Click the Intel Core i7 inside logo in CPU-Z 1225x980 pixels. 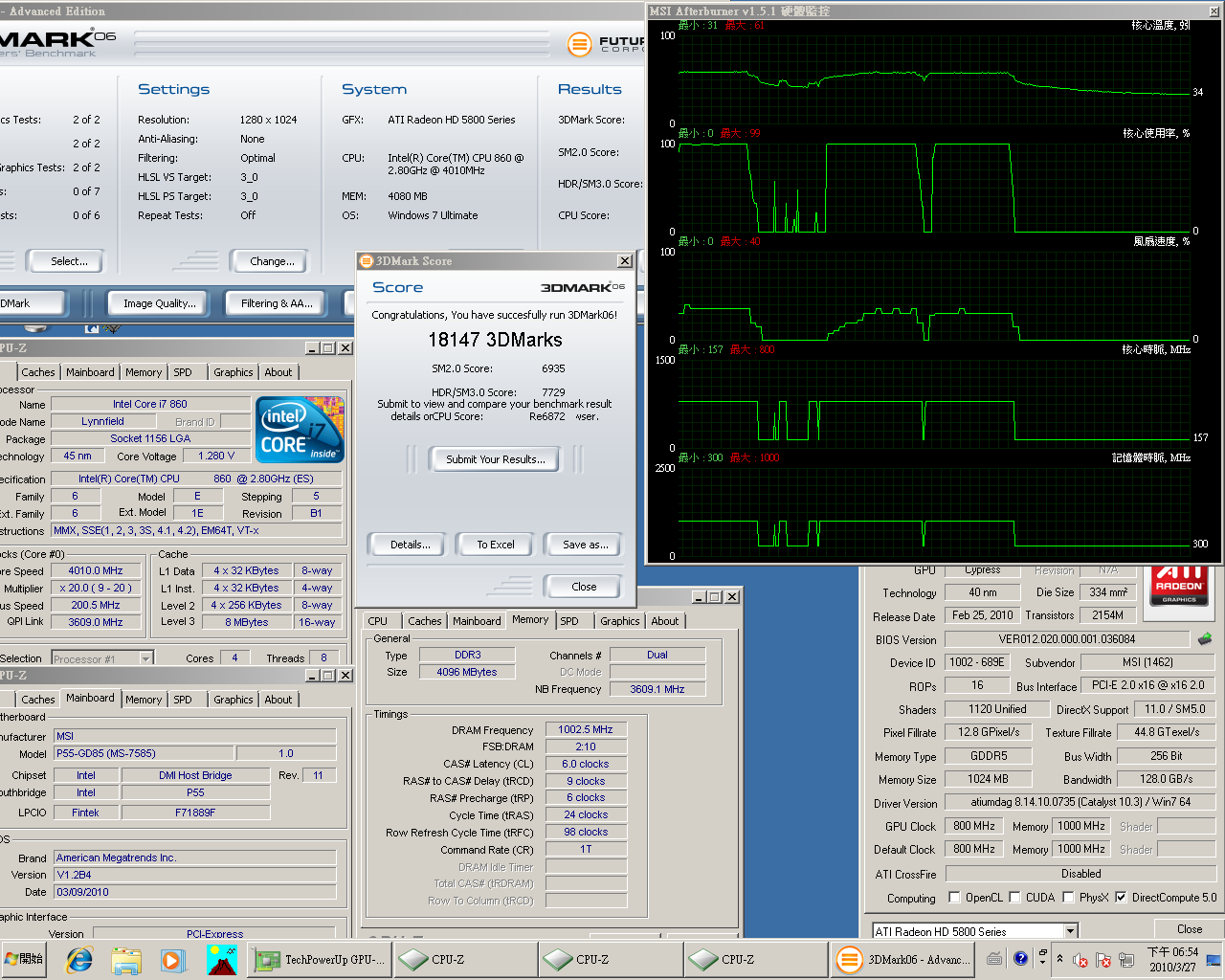pyautogui.click(x=301, y=430)
